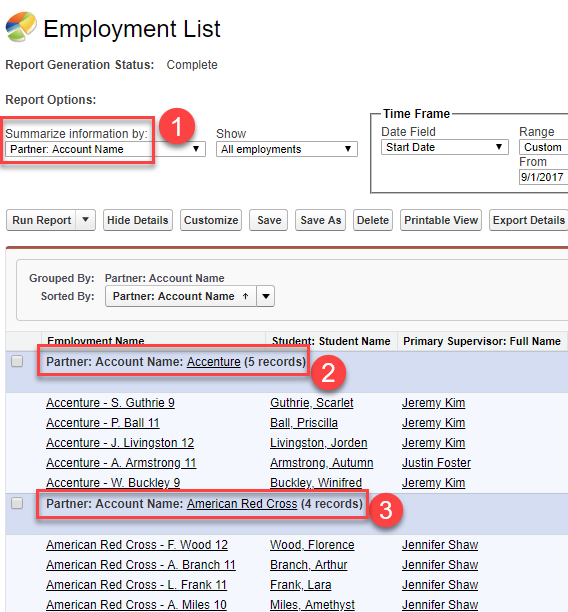This screenshot has height=612, width=568.
Task: Sort by Primary Supervisor: Full Name column
Action: coord(482,341)
